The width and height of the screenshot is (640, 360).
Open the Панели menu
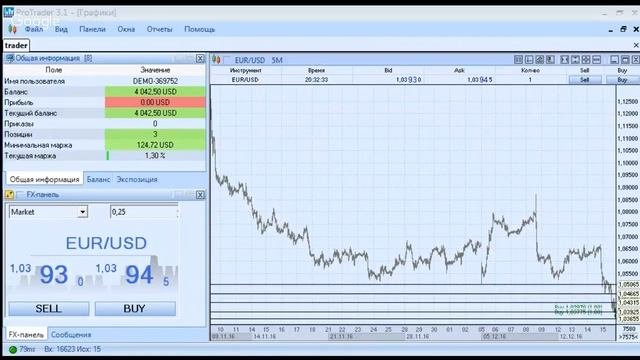(92, 29)
